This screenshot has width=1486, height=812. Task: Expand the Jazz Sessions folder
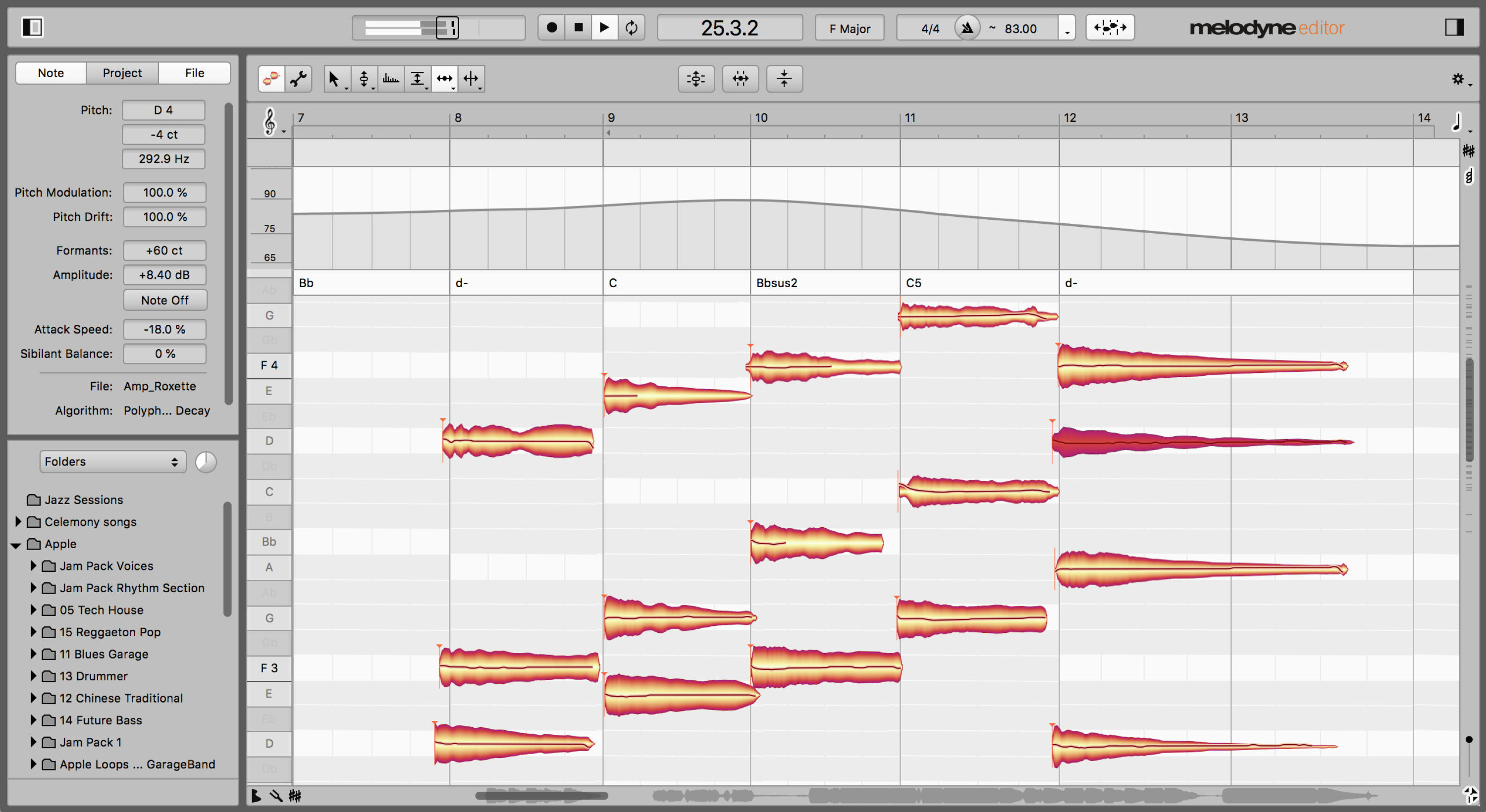(17, 500)
